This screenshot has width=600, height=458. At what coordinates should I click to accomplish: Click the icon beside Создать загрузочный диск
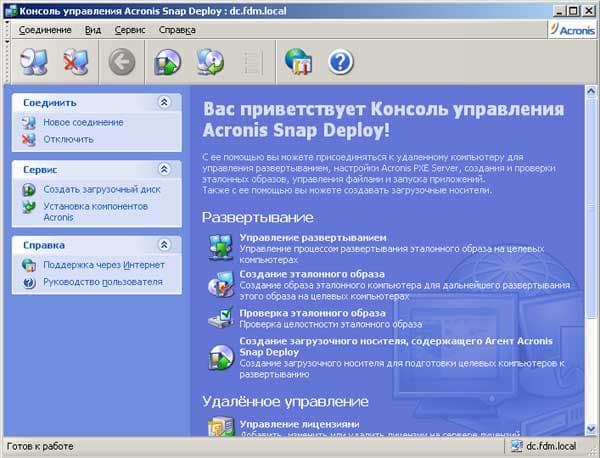coord(29,189)
